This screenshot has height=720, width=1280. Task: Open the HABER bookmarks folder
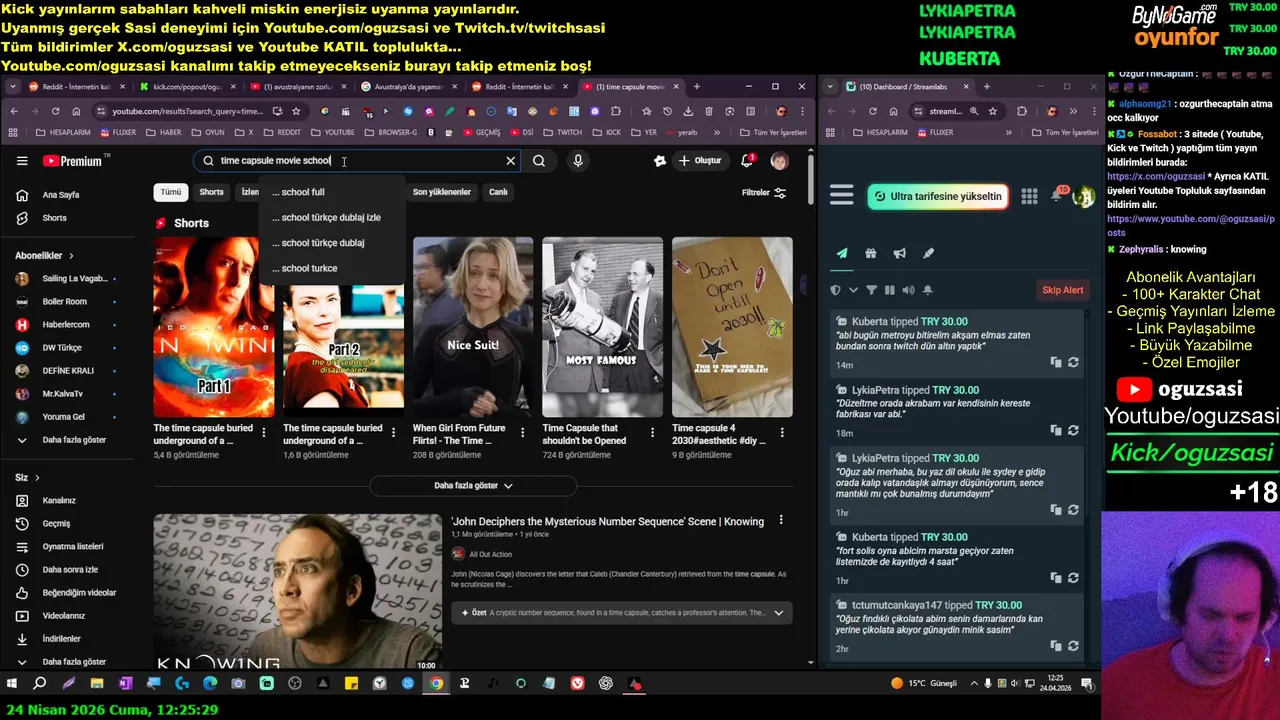(x=162, y=132)
